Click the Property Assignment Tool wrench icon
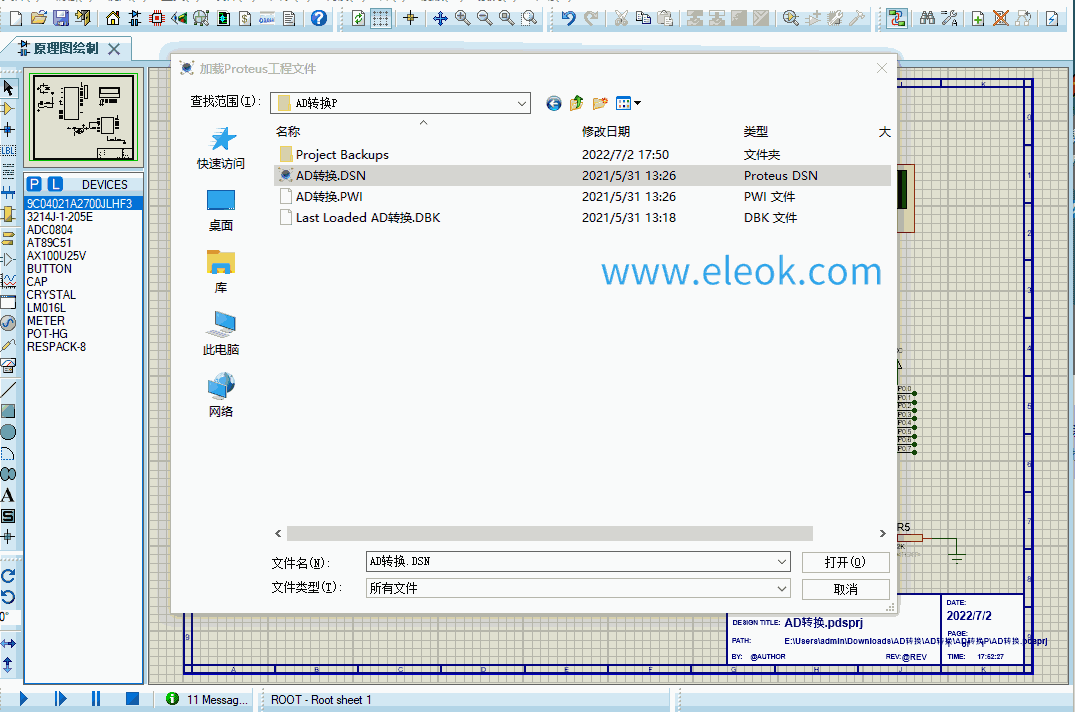 949,19
